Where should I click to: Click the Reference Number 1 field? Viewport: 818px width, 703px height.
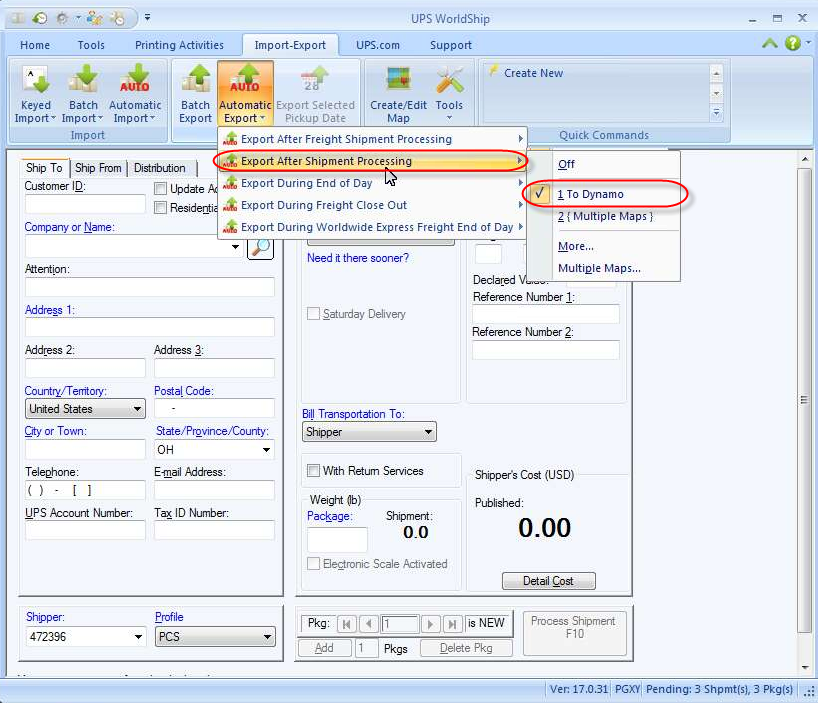[x=546, y=314]
